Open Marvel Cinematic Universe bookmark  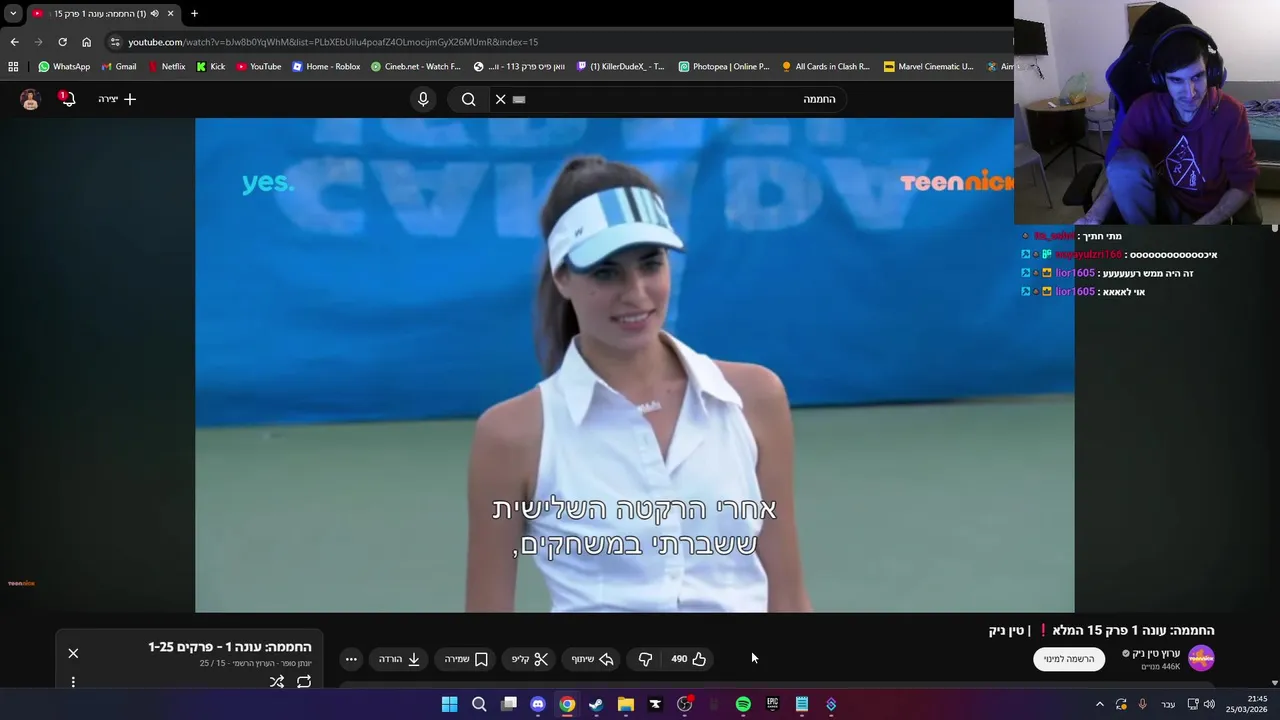(929, 67)
